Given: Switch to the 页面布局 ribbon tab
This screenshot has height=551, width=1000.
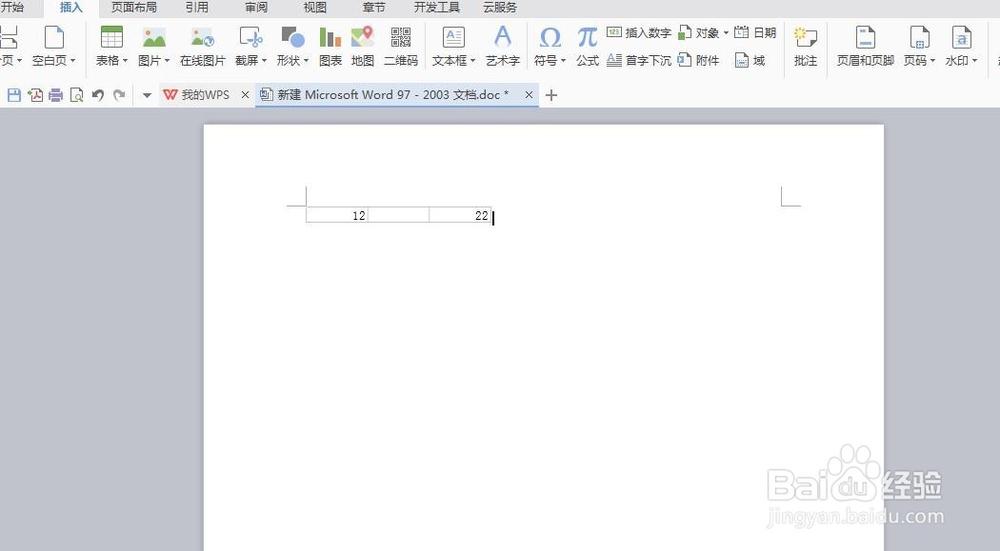Looking at the screenshot, I should tap(134, 8).
